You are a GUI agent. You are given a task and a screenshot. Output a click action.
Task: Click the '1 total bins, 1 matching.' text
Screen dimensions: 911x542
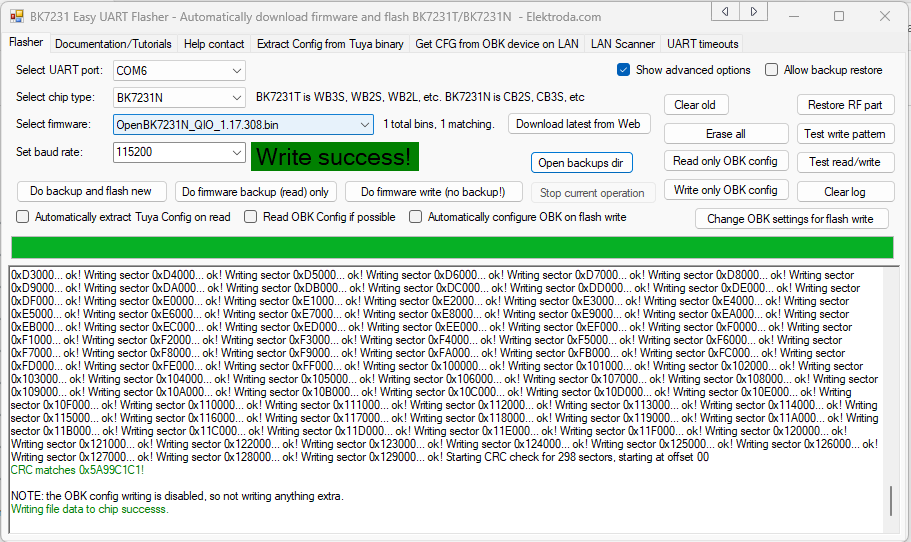pyautogui.click(x=439, y=124)
